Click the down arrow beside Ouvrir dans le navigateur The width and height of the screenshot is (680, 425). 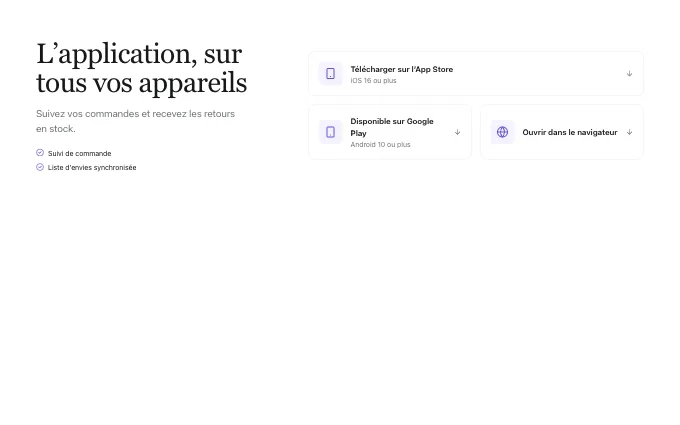click(629, 132)
